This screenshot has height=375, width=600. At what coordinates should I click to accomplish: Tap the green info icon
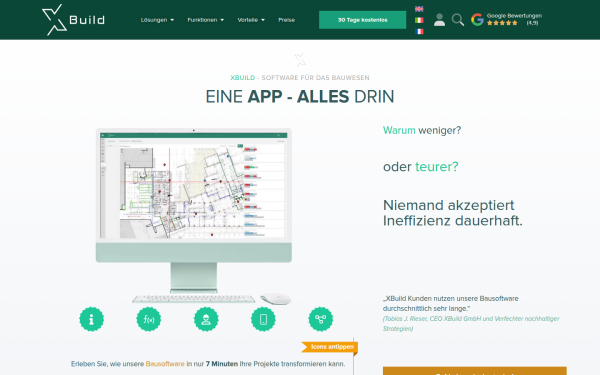coord(91,319)
